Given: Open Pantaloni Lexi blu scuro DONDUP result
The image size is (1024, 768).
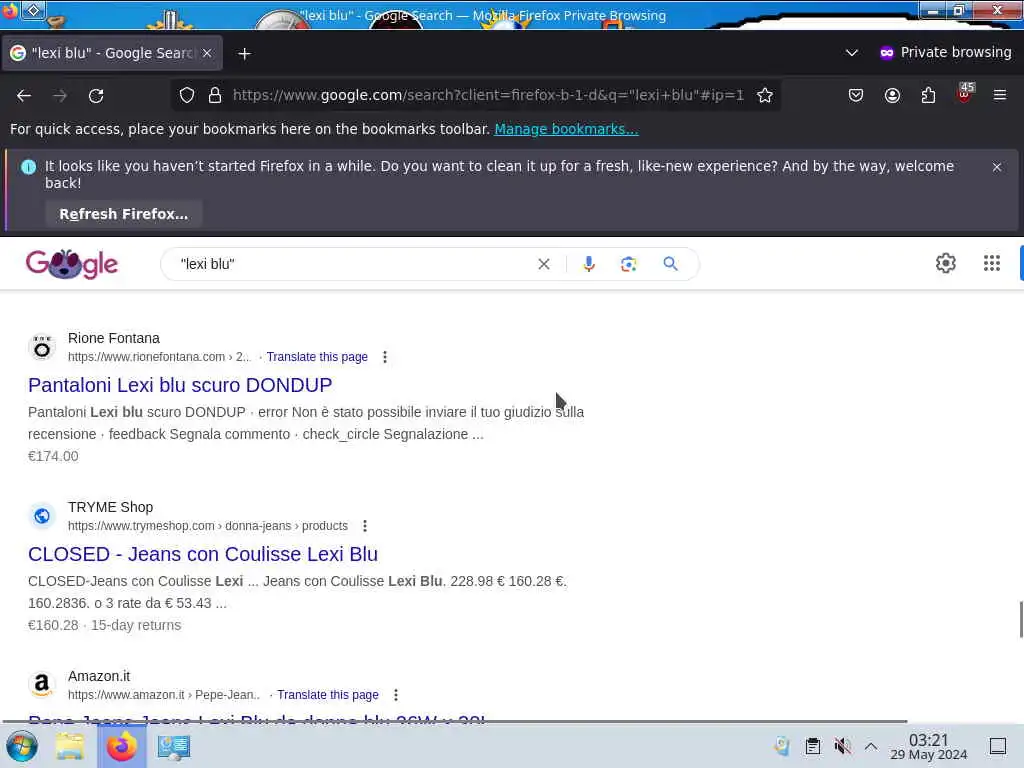Looking at the screenshot, I should click(180, 385).
